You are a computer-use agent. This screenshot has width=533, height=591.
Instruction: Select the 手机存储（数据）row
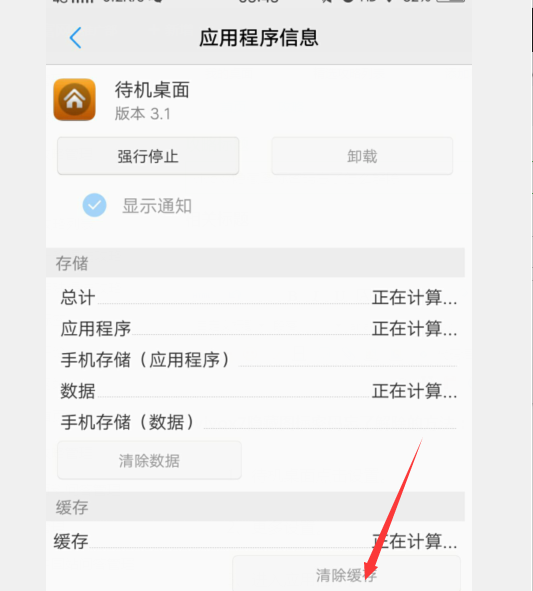coord(259,422)
